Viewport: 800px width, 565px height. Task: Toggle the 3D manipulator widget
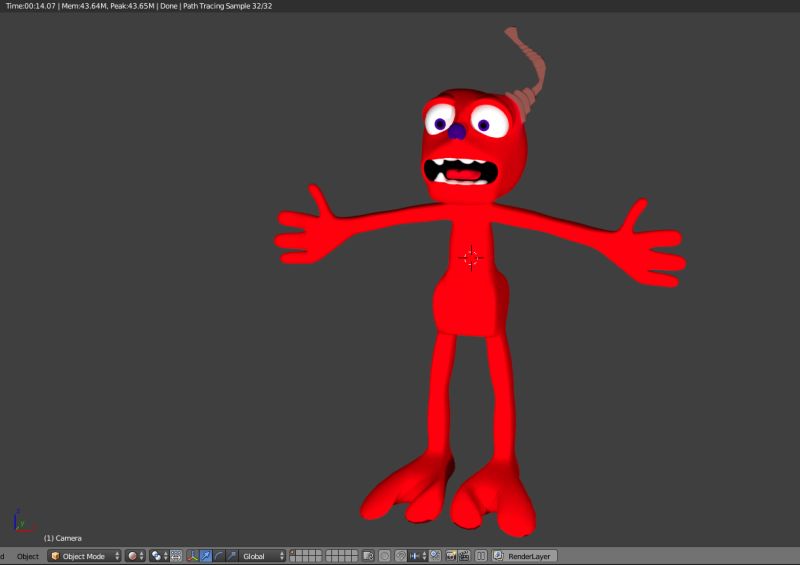192,556
